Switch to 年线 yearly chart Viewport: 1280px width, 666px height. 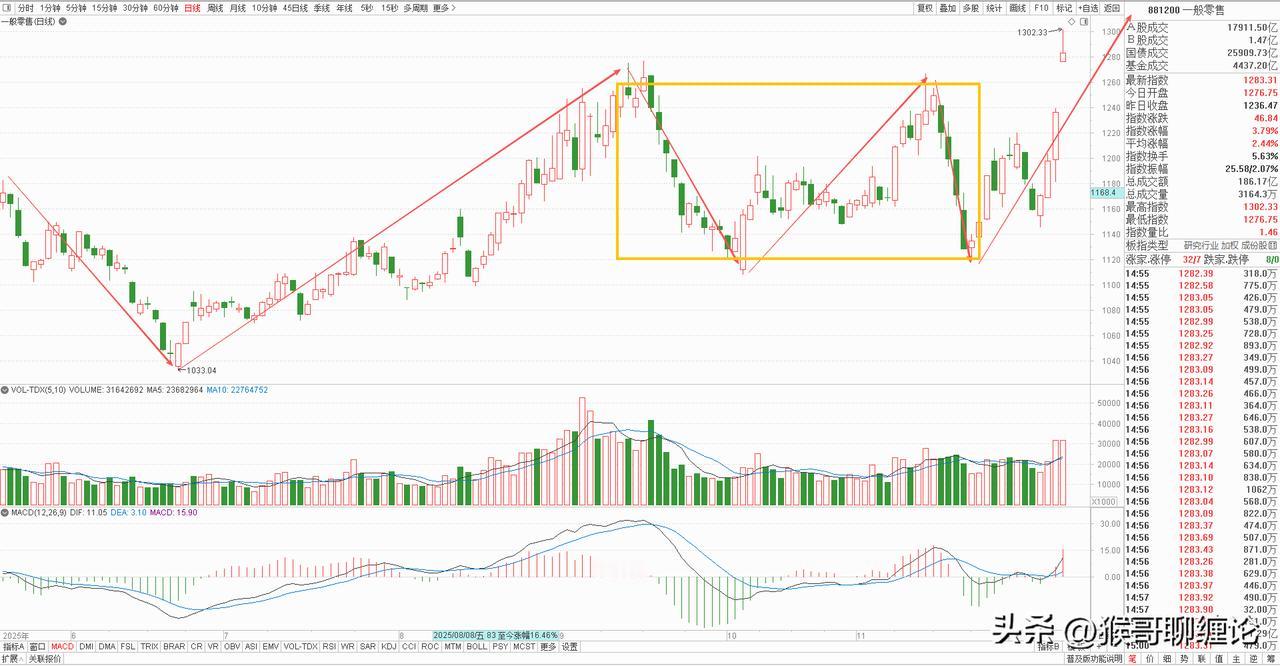344,8
